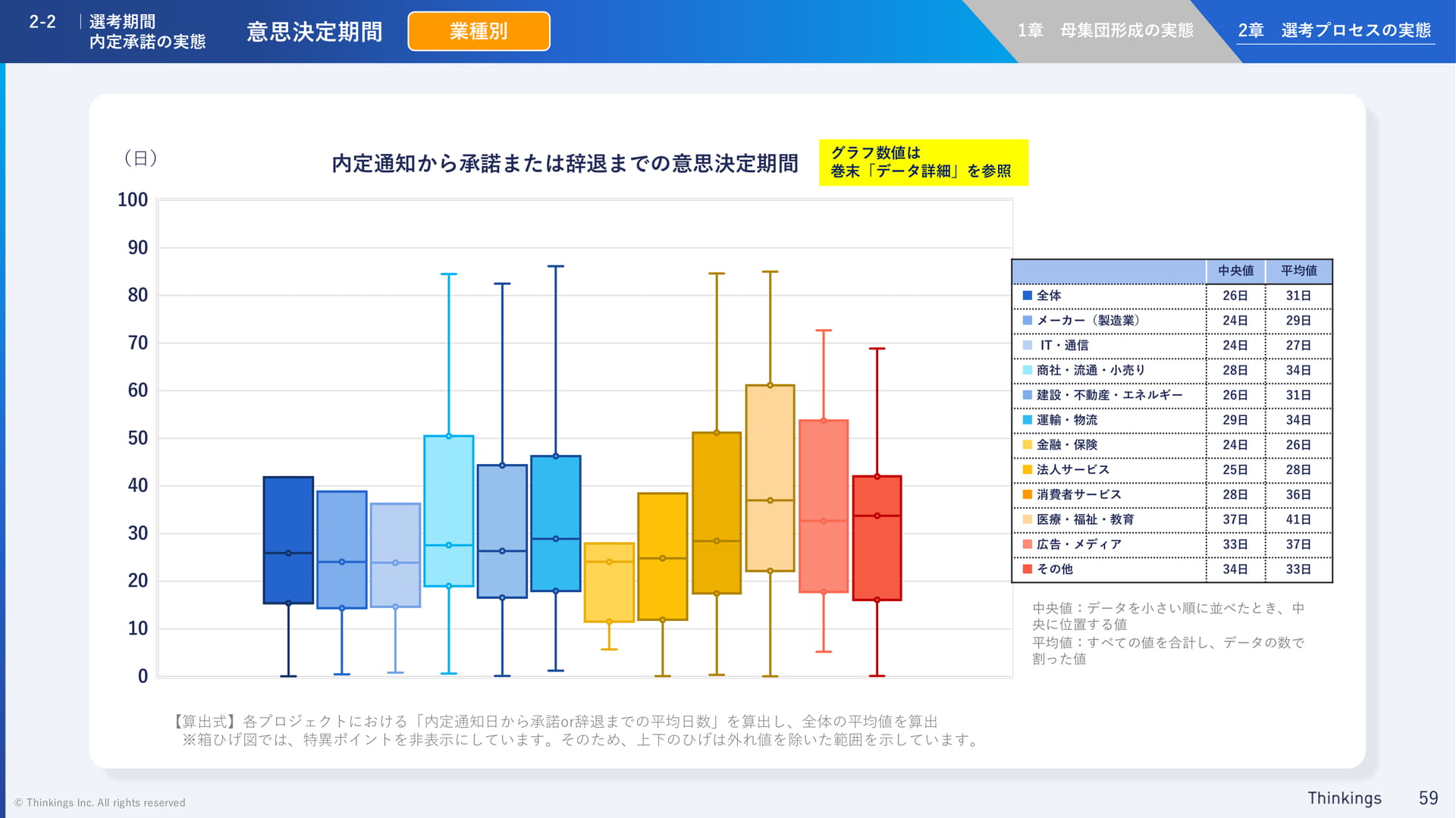
Task: Click the 100 y-axis label
Action: (x=133, y=199)
